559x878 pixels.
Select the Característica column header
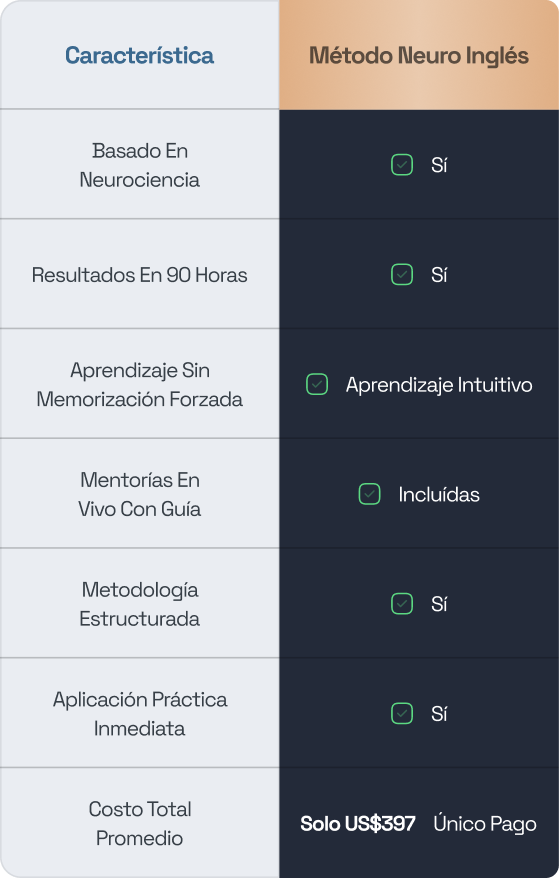click(139, 55)
